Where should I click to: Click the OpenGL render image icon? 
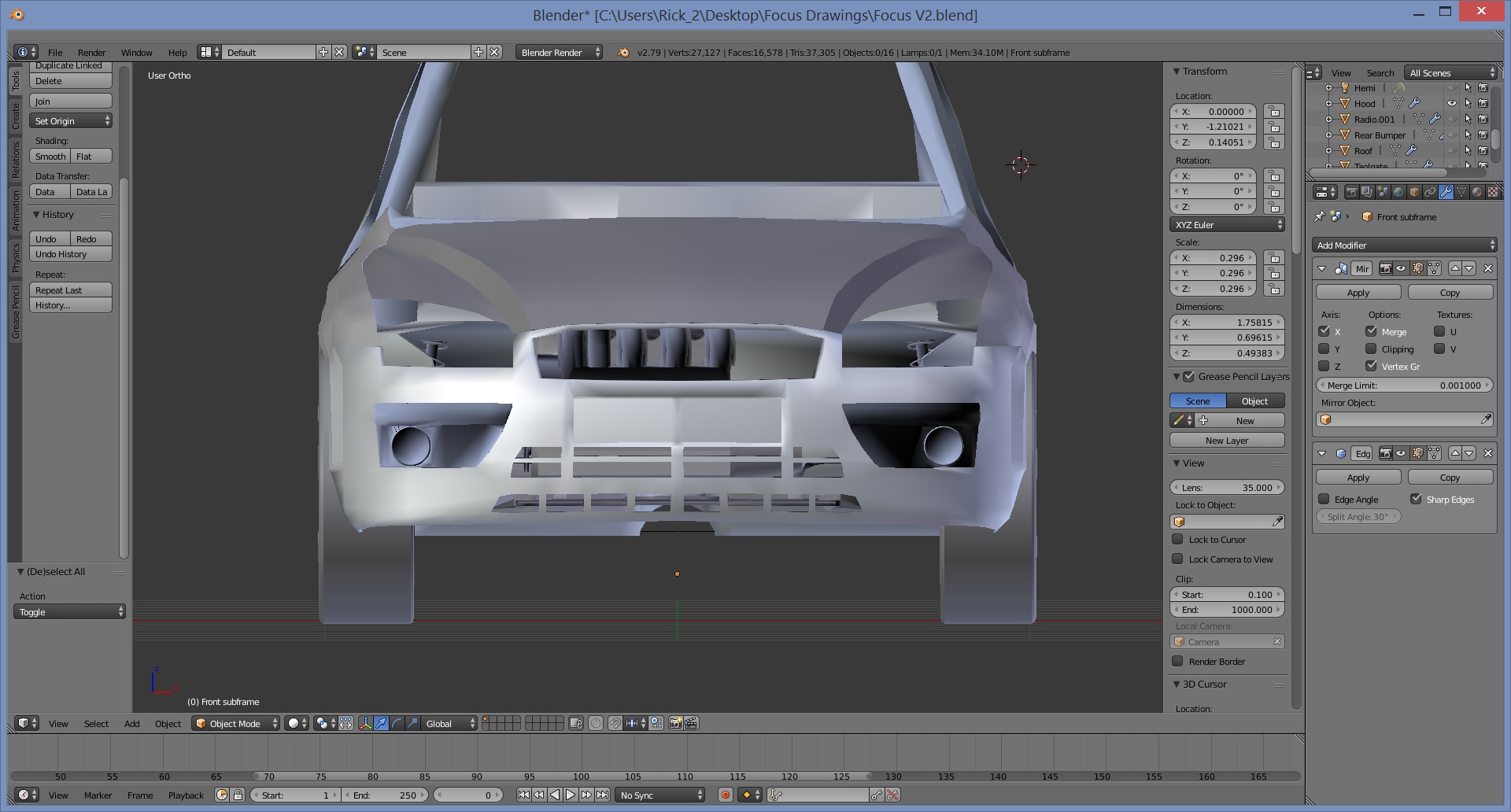point(675,724)
